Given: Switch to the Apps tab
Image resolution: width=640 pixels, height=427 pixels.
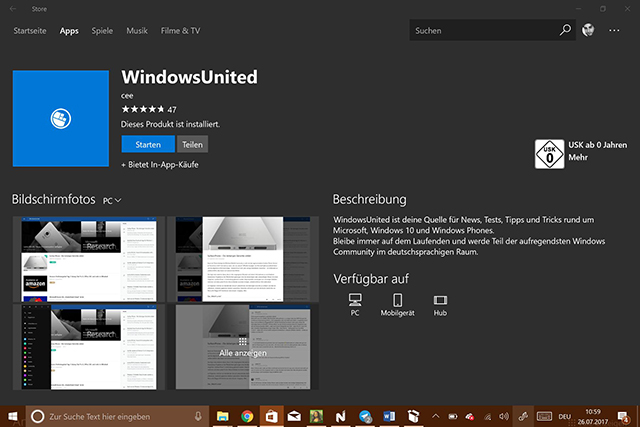Looking at the screenshot, I should (69, 31).
